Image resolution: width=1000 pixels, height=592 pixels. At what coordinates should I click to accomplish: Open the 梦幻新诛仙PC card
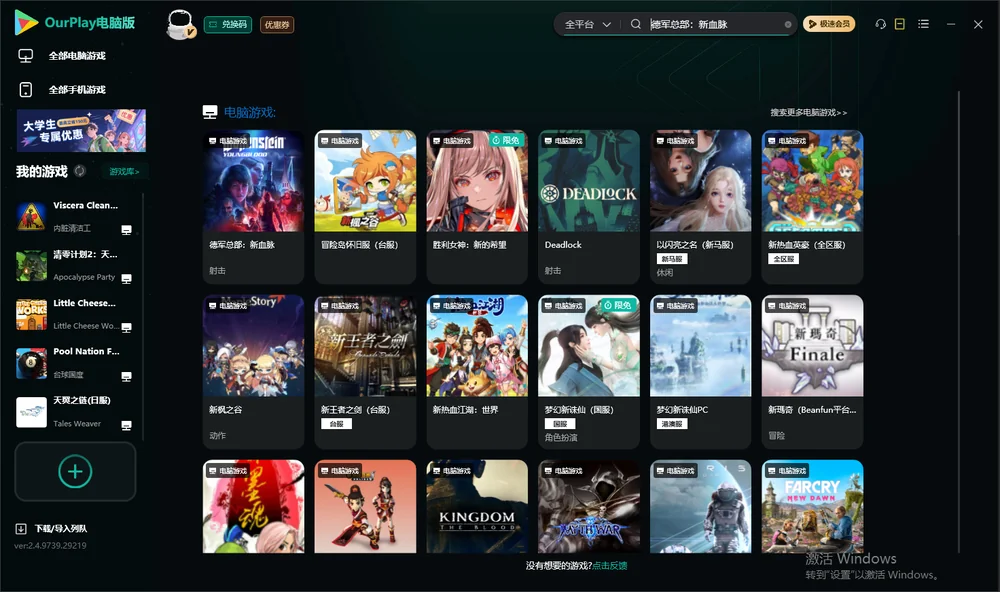700,371
